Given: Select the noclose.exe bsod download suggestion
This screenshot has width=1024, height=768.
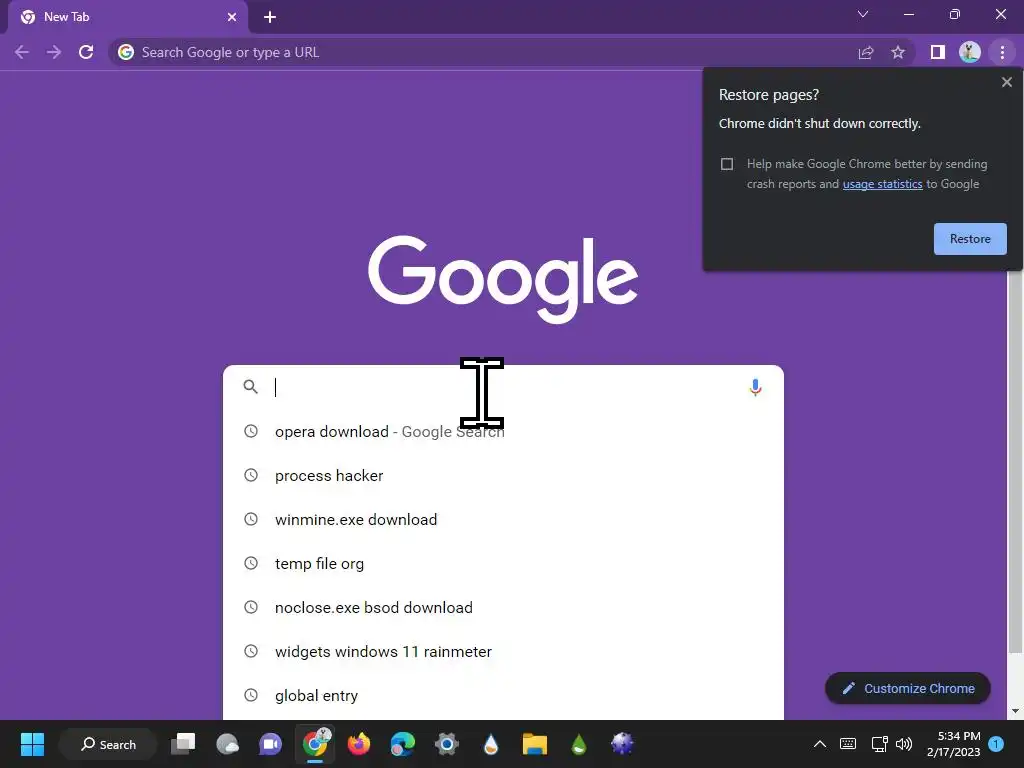Looking at the screenshot, I should [503, 607].
